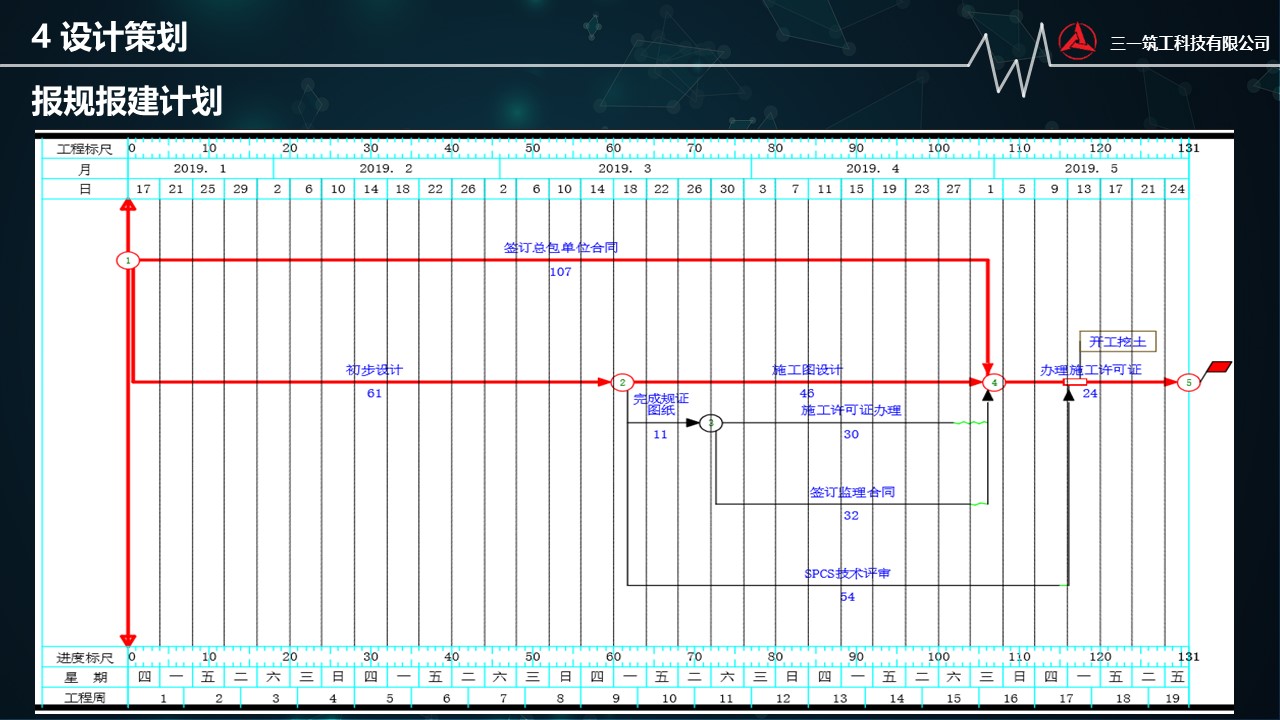Select the black node circle 3
Screen dimensions: 1280x720
click(710, 423)
